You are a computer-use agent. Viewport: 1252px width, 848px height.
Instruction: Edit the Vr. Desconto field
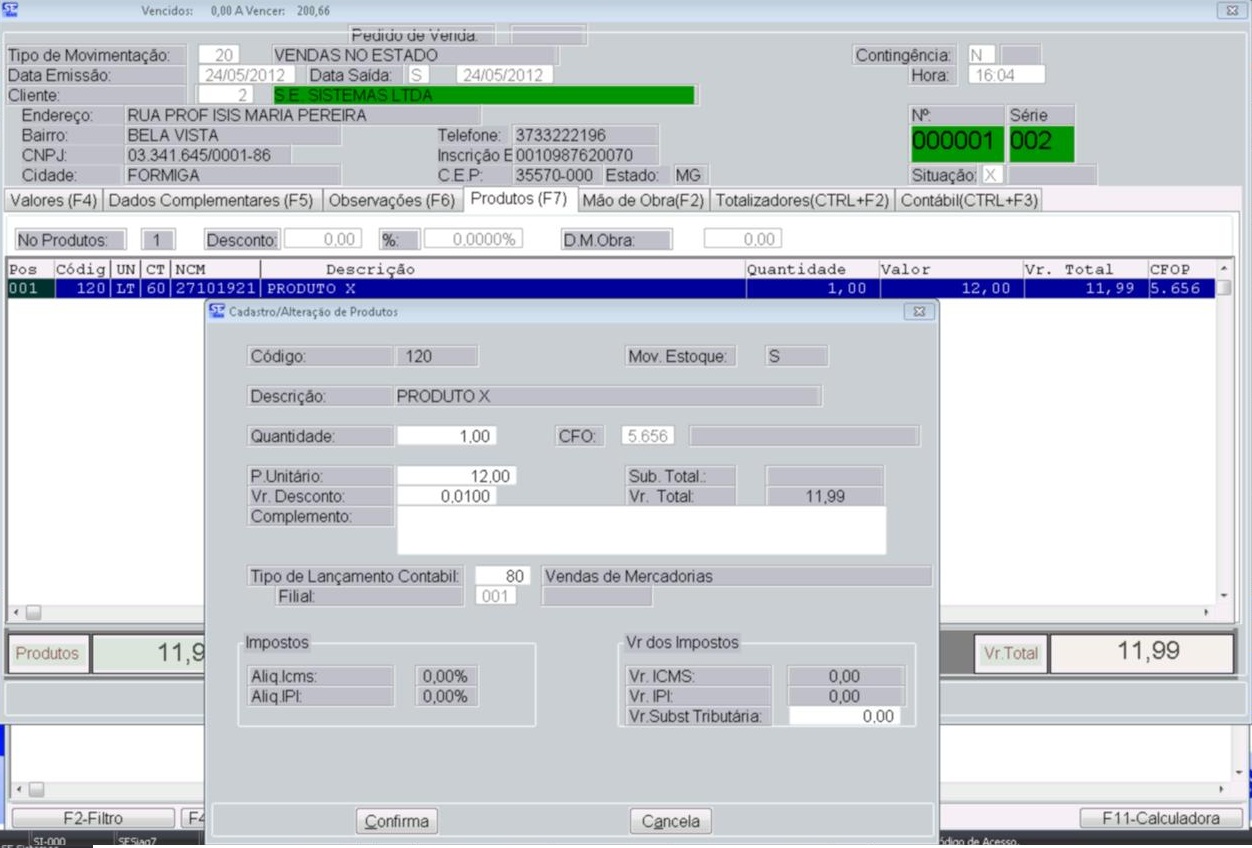click(446, 496)
